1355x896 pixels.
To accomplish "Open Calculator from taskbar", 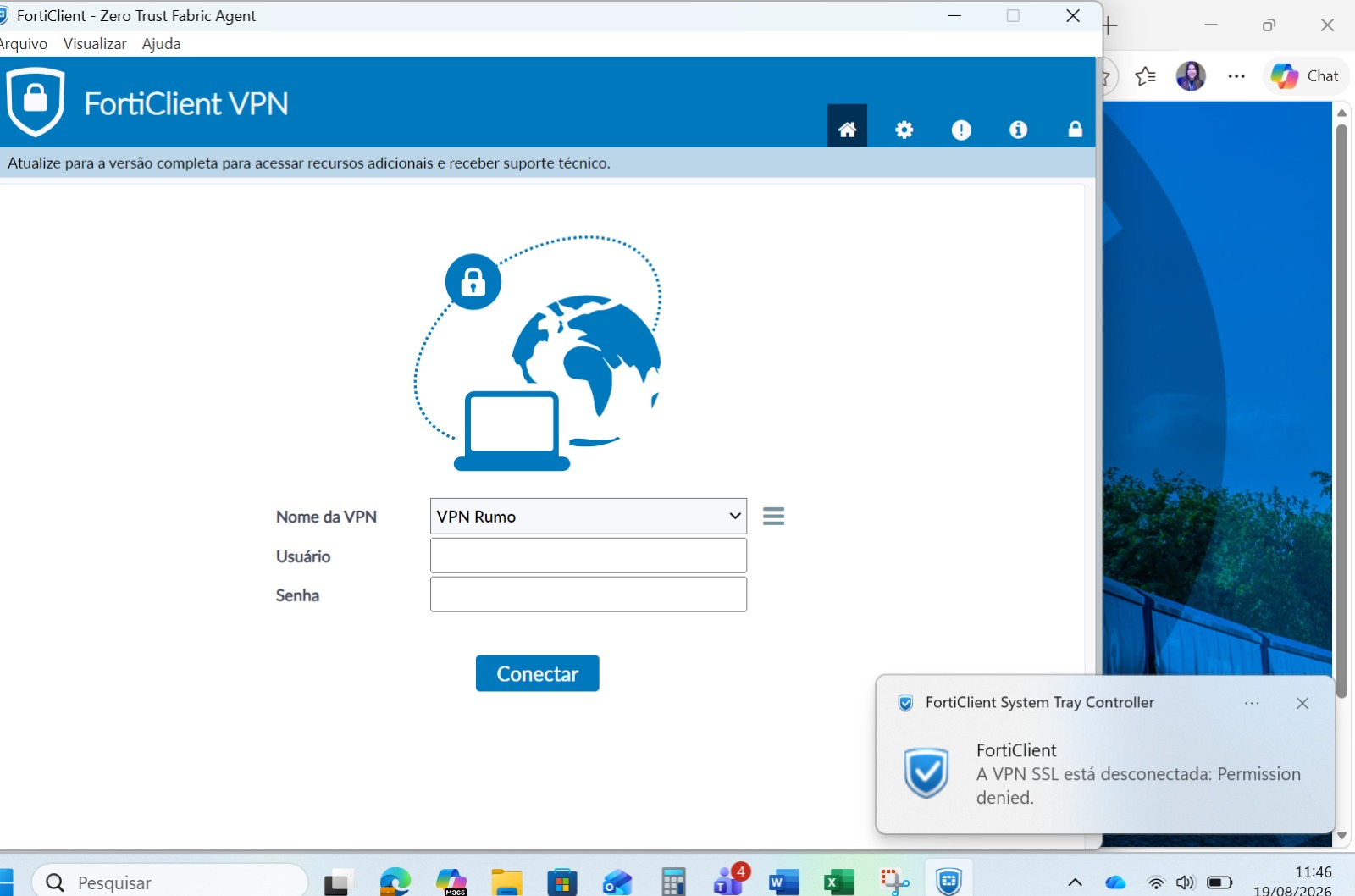I will (673, 882).
